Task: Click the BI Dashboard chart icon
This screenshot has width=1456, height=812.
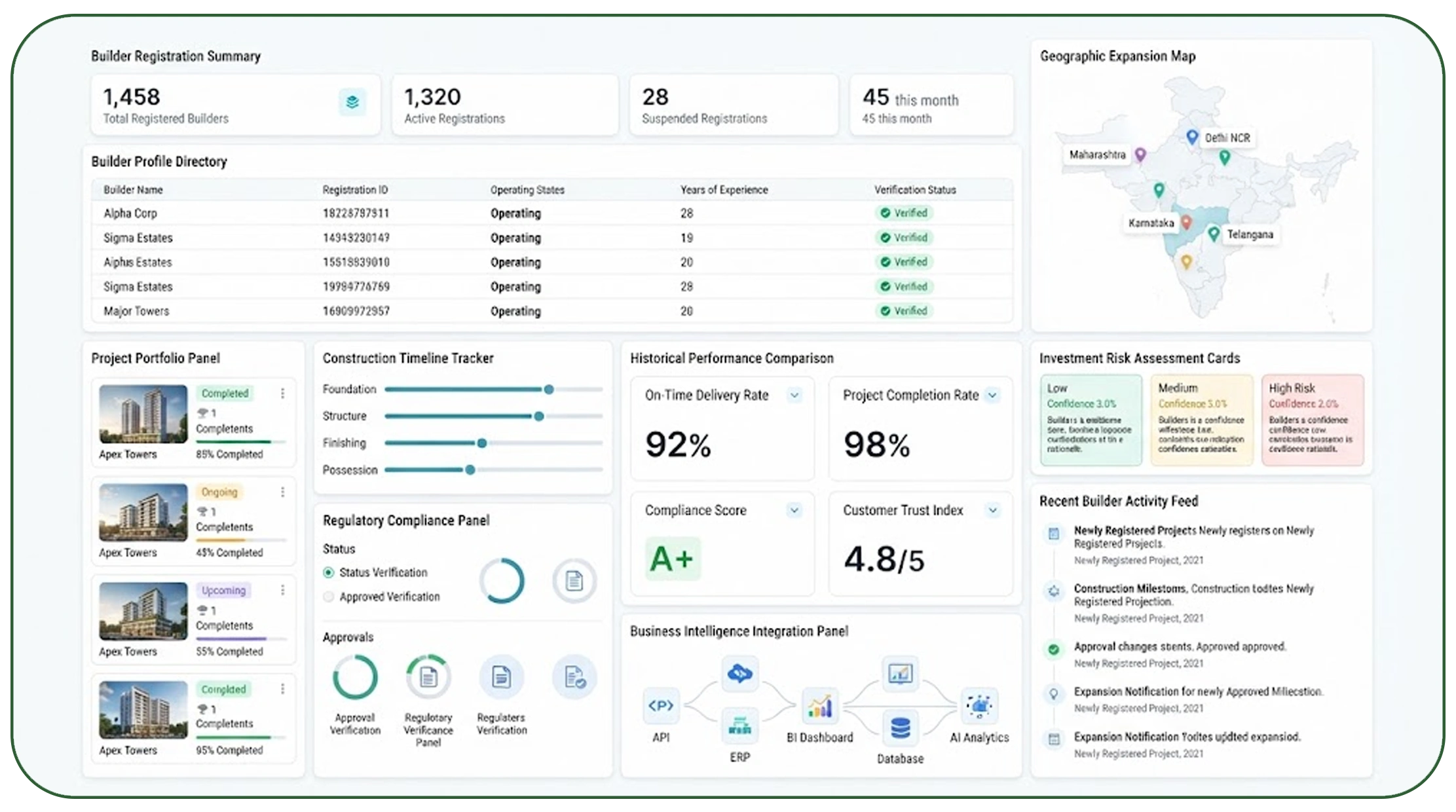Action: coord(820,706)
